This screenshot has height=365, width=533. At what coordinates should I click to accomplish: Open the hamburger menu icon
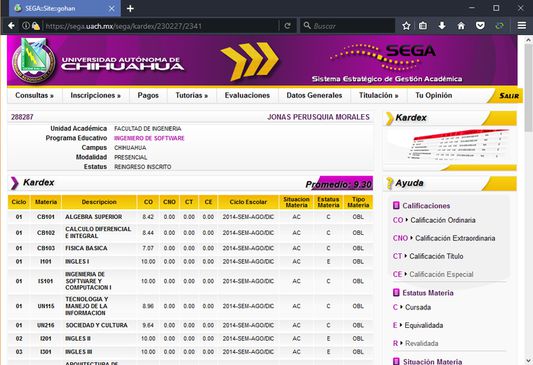522,25
